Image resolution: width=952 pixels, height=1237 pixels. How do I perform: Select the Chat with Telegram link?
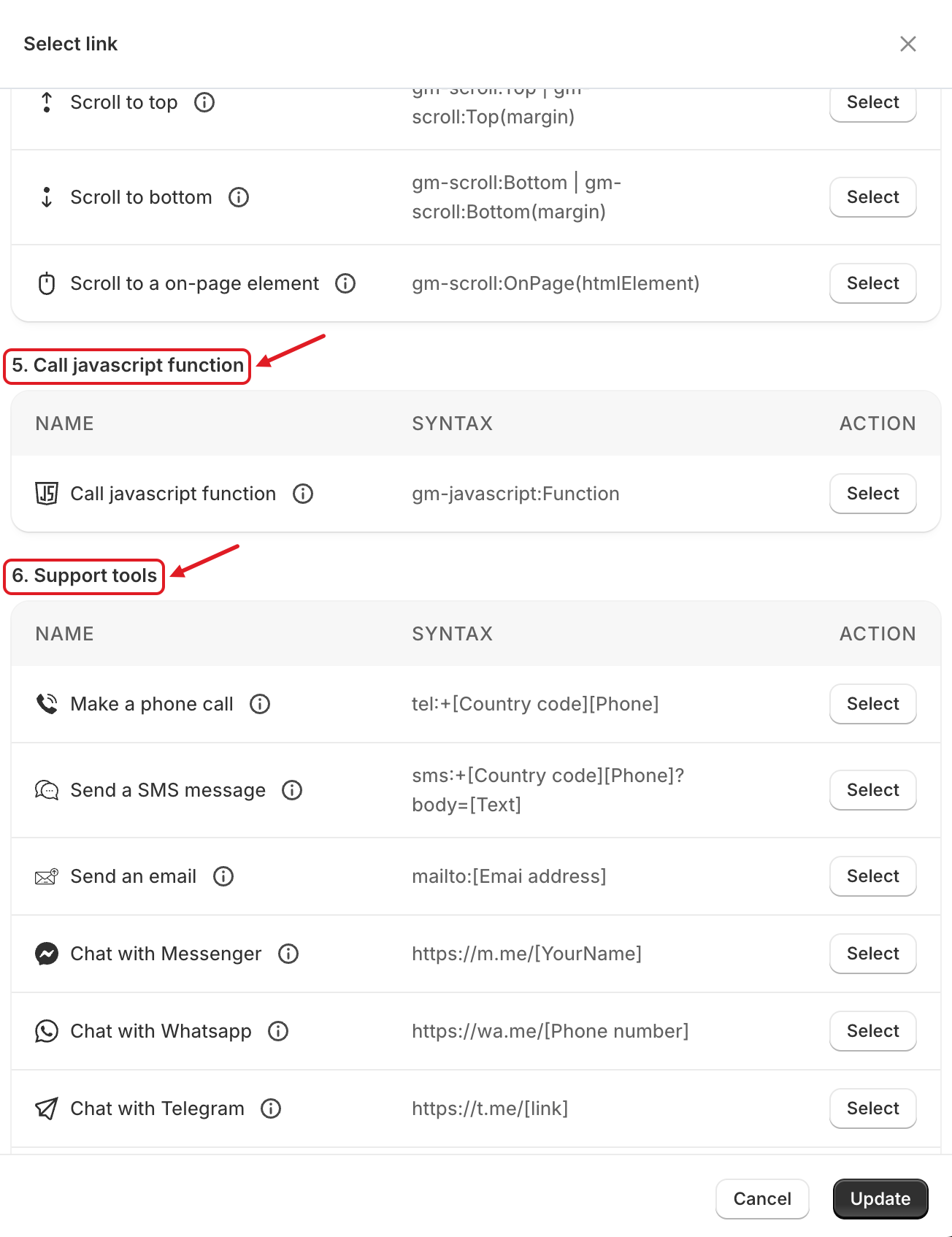[873, 1108]
